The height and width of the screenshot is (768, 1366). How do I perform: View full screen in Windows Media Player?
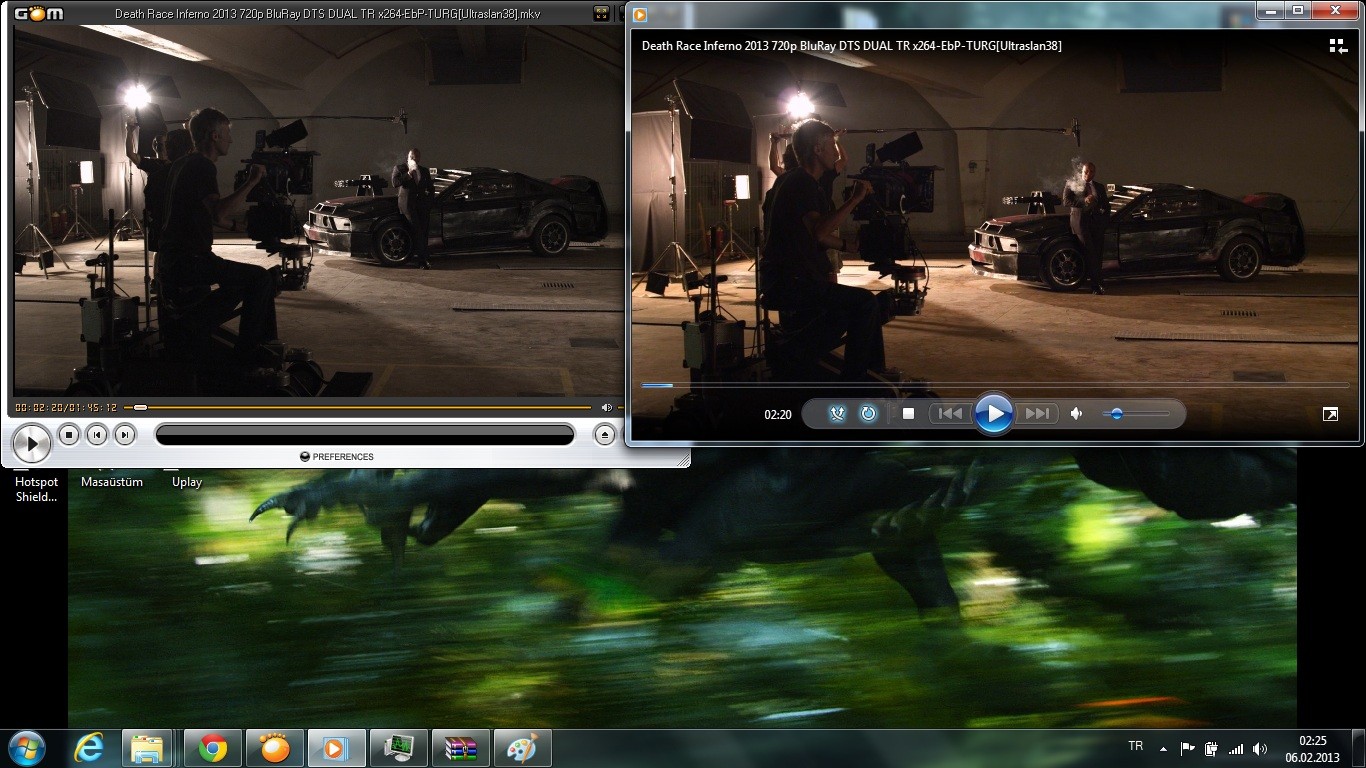click(x=1330, y=414)
